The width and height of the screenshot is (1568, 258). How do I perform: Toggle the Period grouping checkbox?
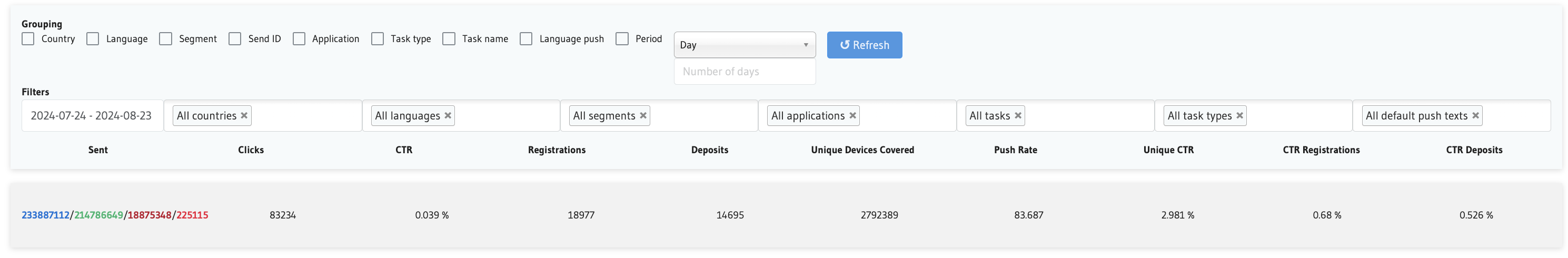point(622,39)
